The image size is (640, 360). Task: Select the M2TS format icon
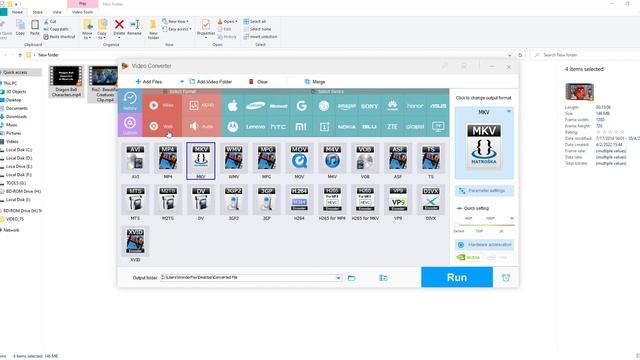pyautogui.click(x=168, y=200)
